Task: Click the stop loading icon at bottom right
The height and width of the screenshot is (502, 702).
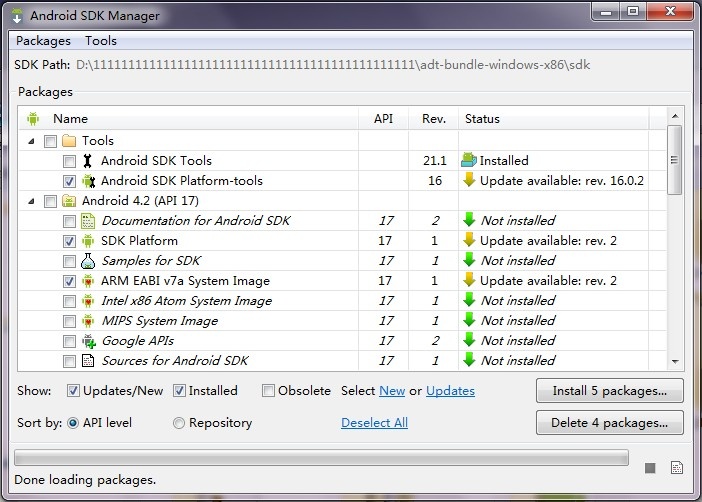Action: pyautogui.click(x=650, y=467)
